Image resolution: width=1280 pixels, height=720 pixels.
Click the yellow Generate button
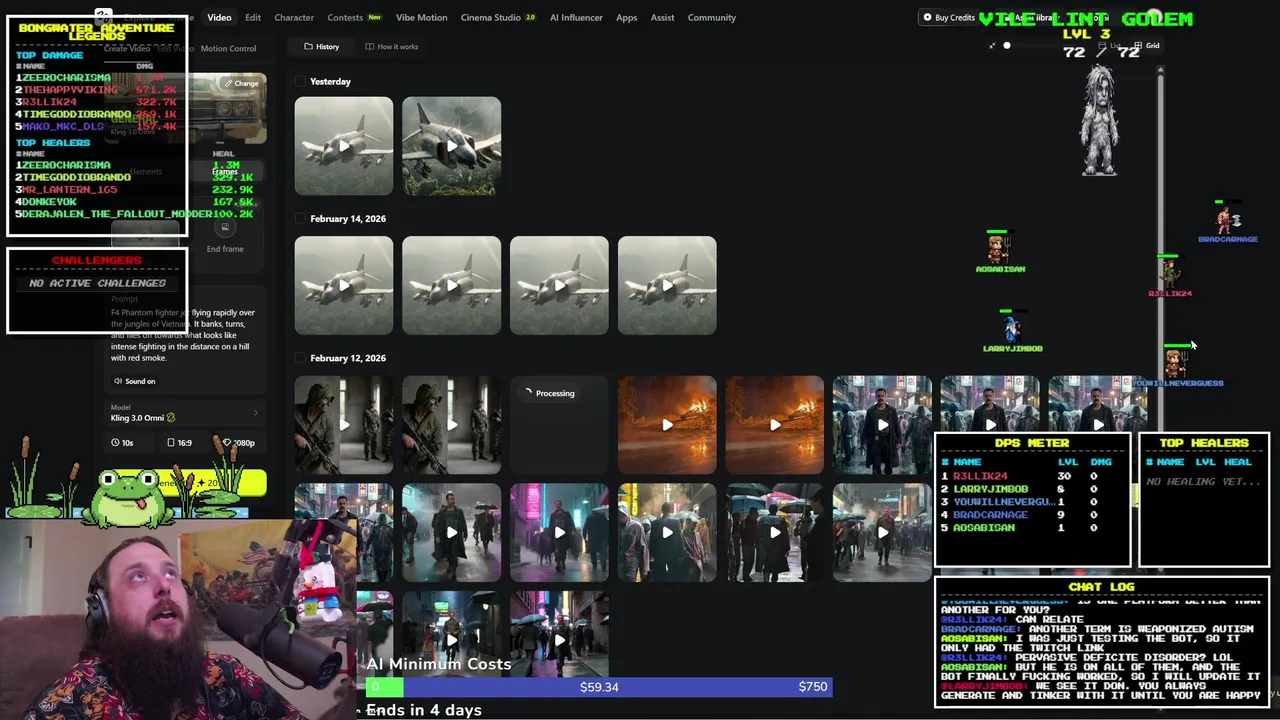click(187, 483)
